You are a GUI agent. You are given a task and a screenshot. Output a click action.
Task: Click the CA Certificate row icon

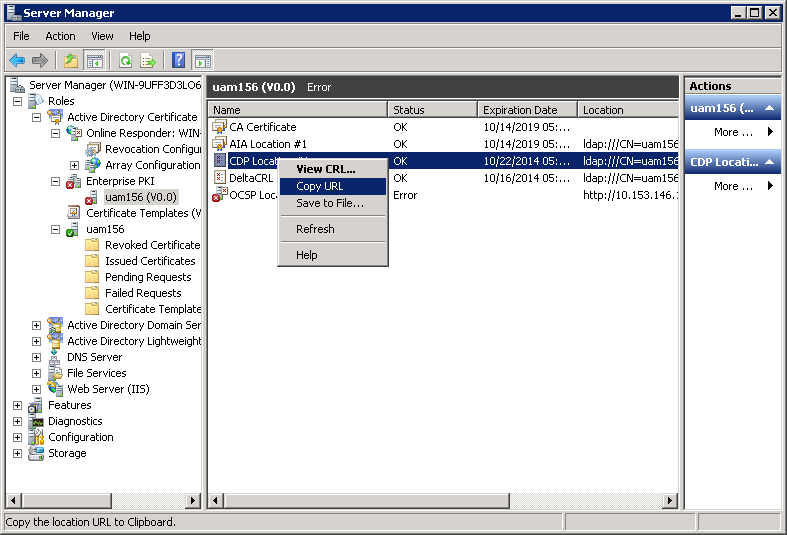coord(219,127)
